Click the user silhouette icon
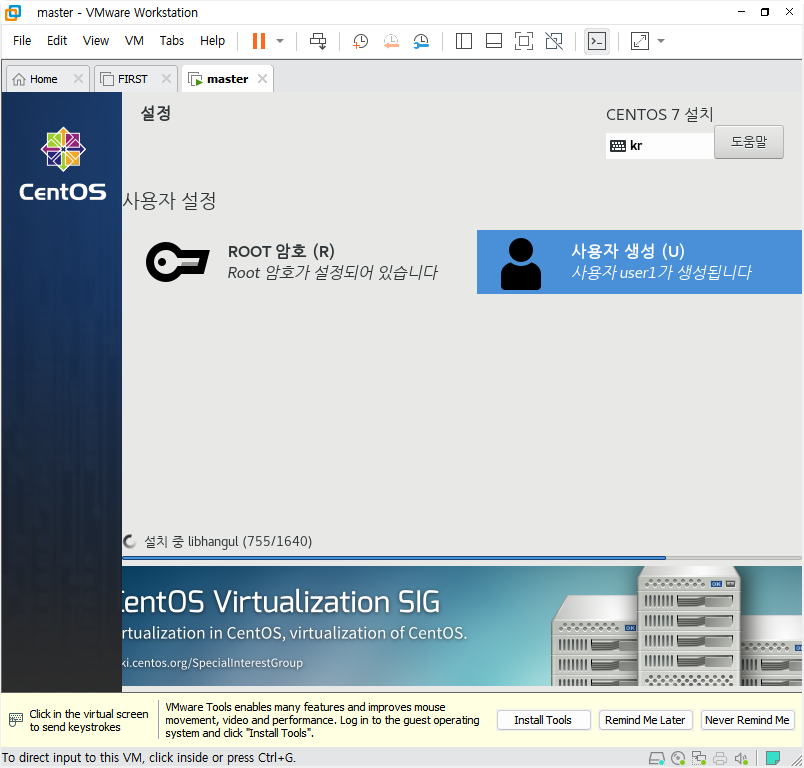 click(x=520, y=264)
